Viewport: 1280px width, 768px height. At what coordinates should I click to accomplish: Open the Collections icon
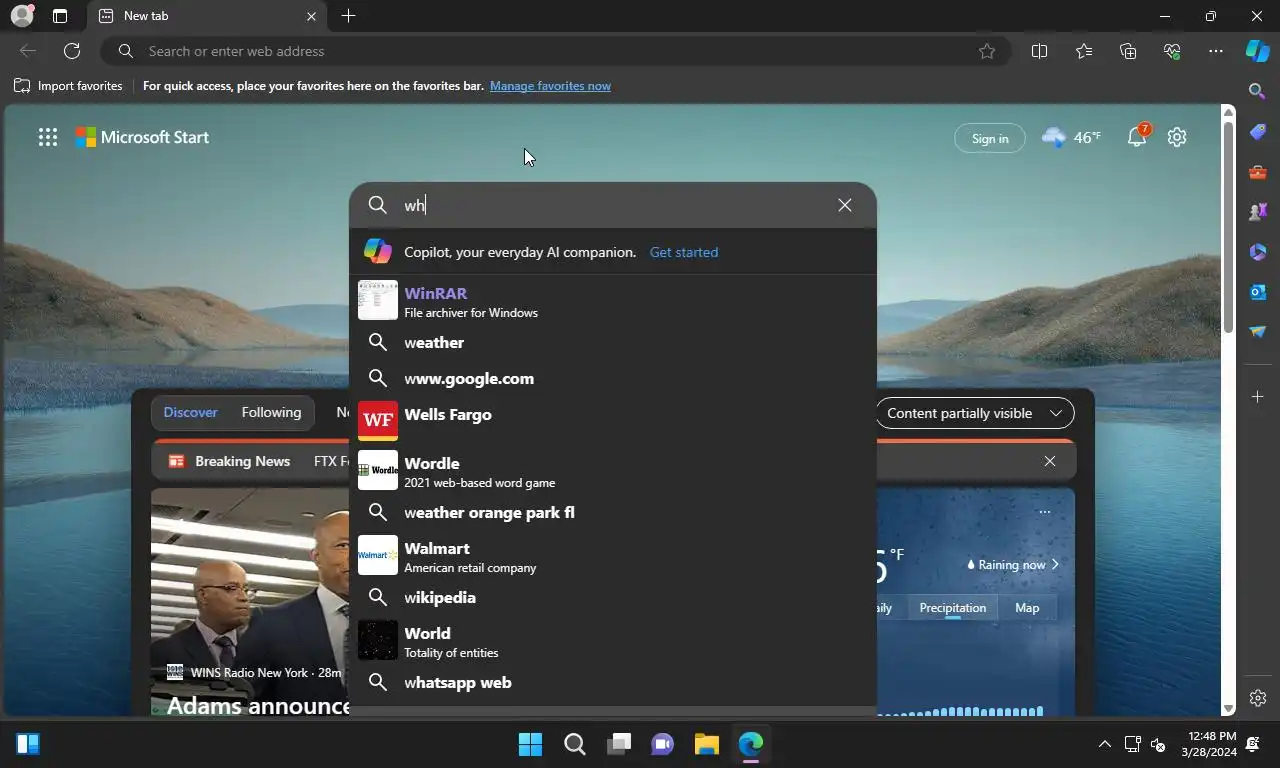[x=1128, y=51]
